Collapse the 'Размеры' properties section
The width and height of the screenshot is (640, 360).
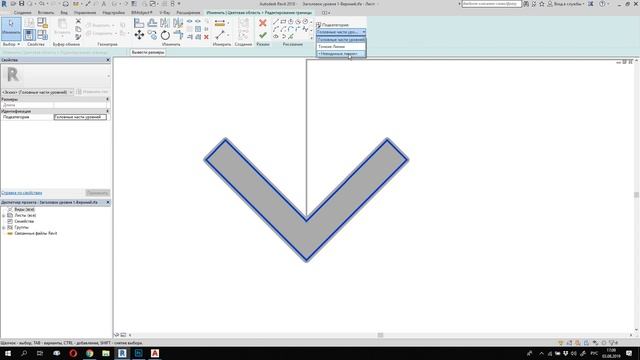108,99
